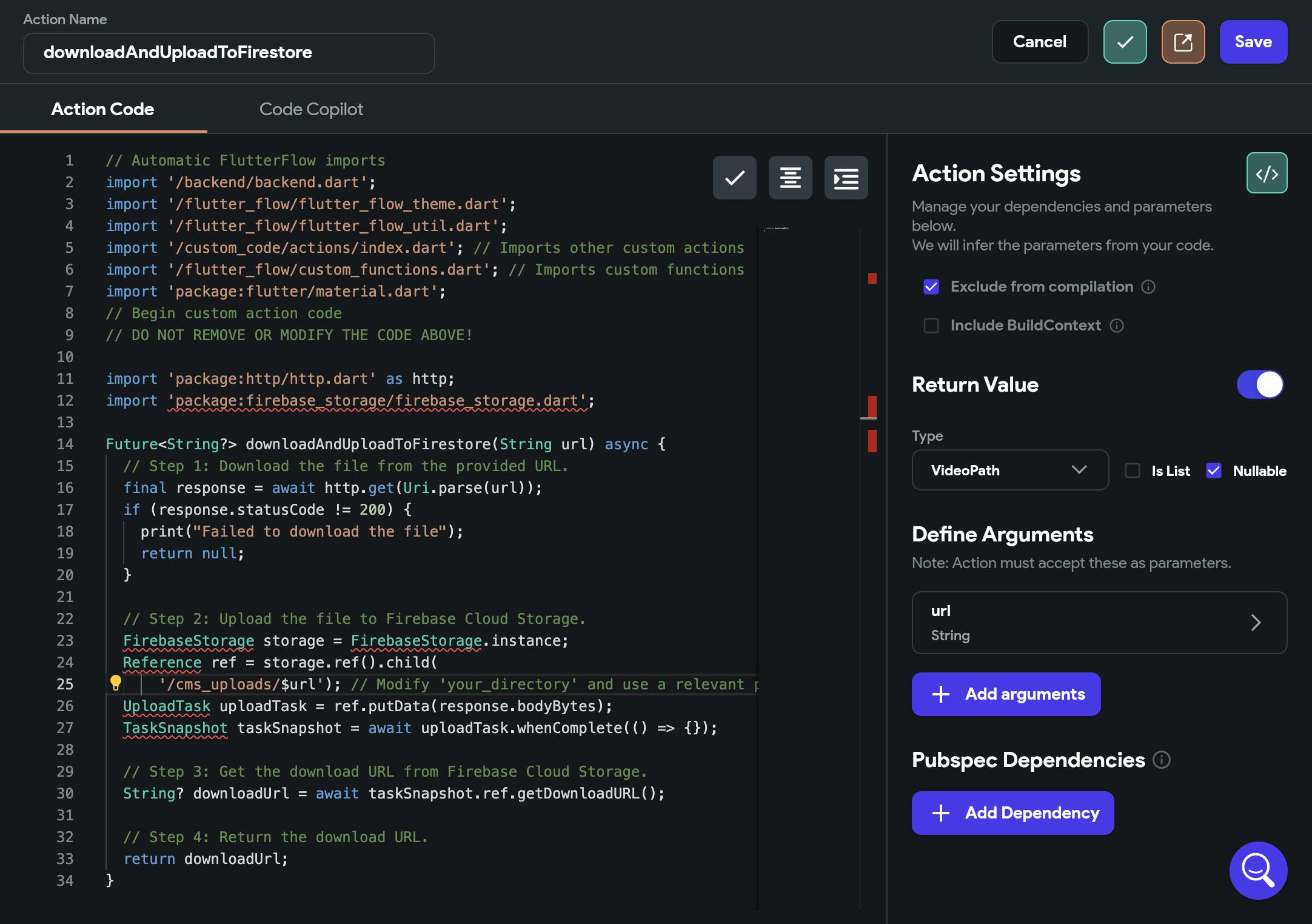Click the indent code lines icon
The width and height of the screenshot is (1312, 924).
pyautogui.click(x=846, y=178)
